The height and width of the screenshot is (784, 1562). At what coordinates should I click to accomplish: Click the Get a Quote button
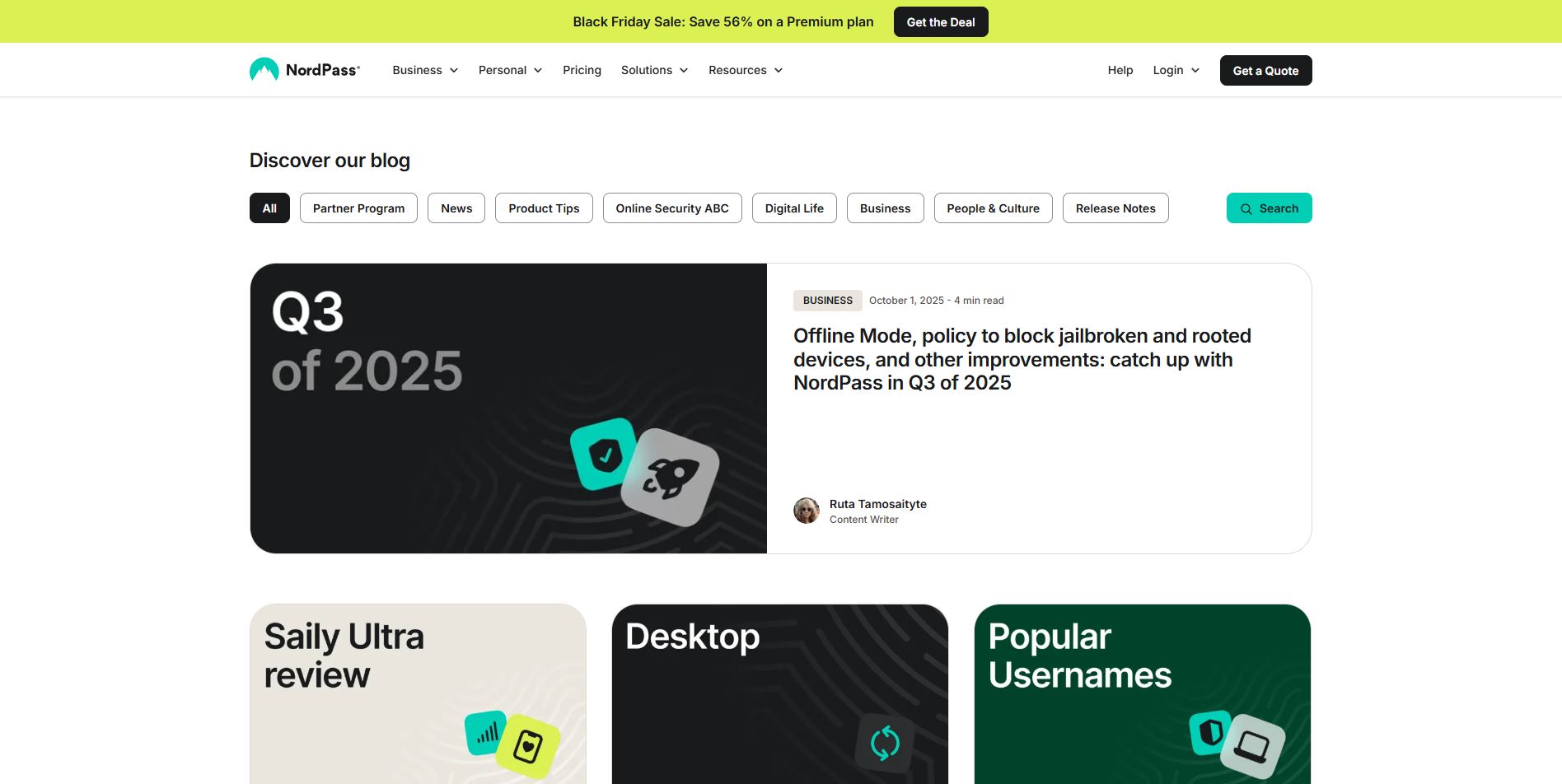[1265, 70]
